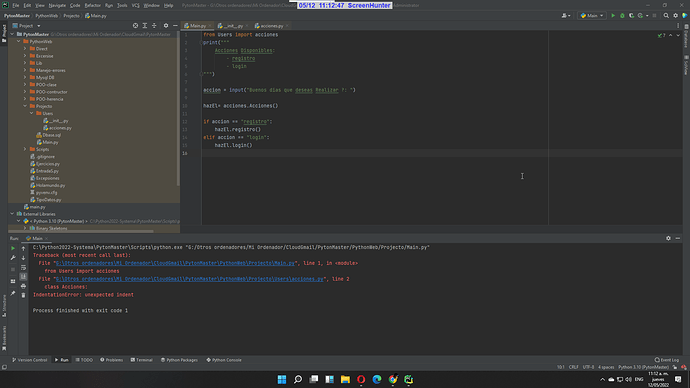
Task: Select Dbase.sql in the project tree
Action: [x=51, y=135]
